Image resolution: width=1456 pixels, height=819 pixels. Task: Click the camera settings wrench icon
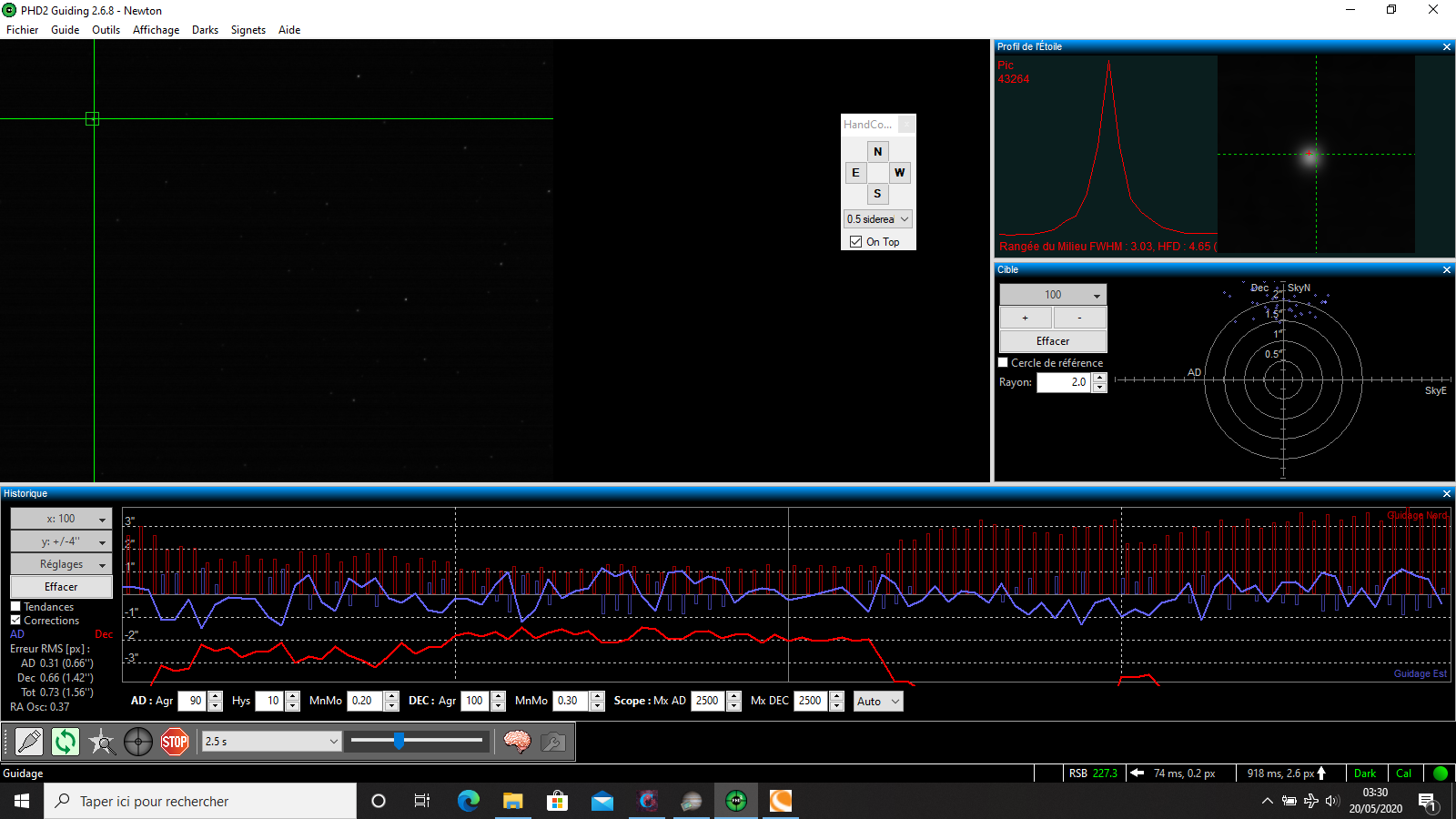pos(552,743)
